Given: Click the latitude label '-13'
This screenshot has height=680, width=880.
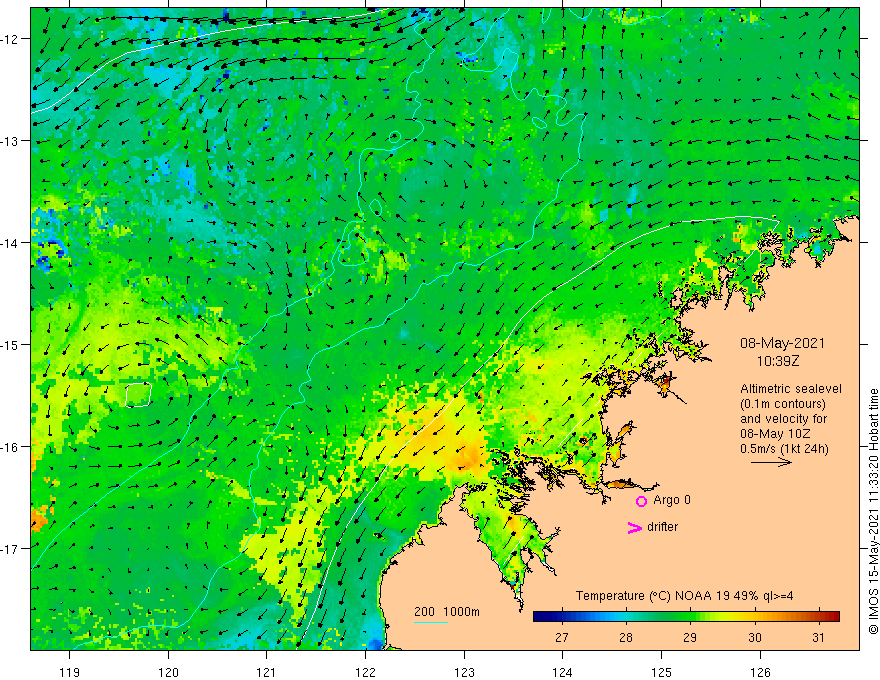Looking at the screenshot, I should tap(10, 141).
